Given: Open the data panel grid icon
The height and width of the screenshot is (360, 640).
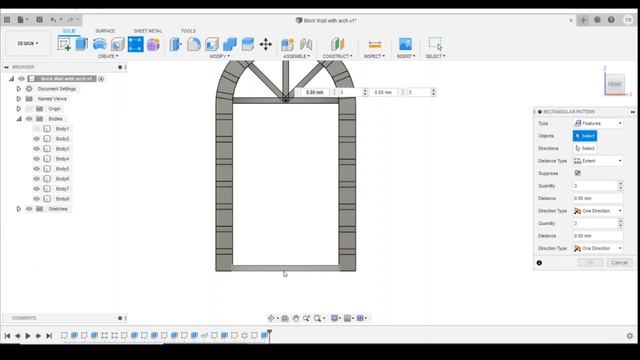Looking at the screenshot, I should (7, 20).
